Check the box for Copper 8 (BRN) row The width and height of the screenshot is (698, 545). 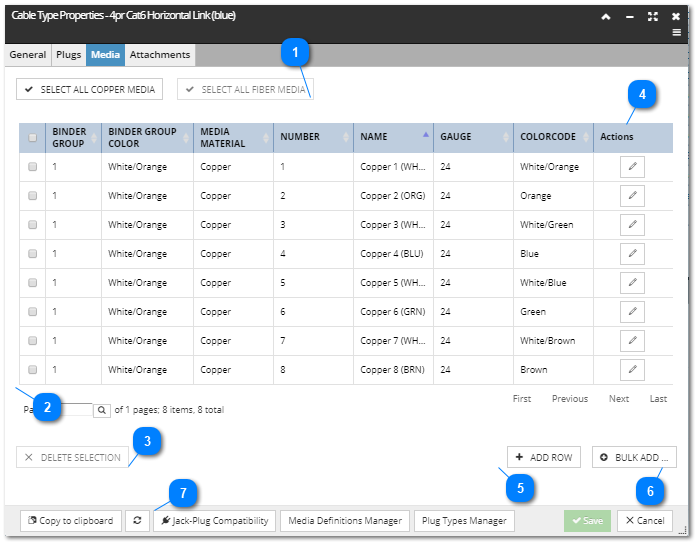32,370
